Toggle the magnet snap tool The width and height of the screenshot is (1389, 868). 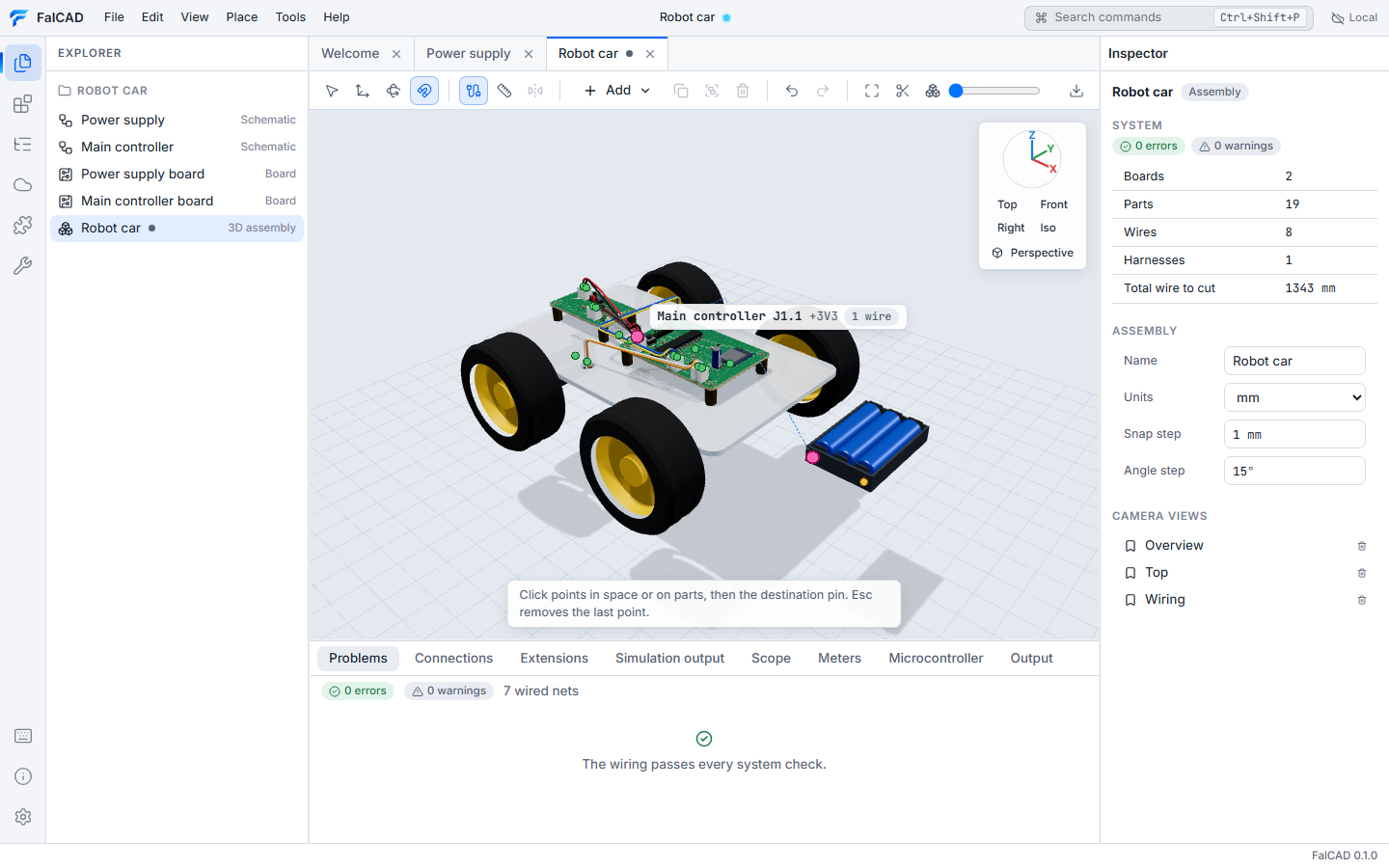pyautogui.click(x=424, y=91)
